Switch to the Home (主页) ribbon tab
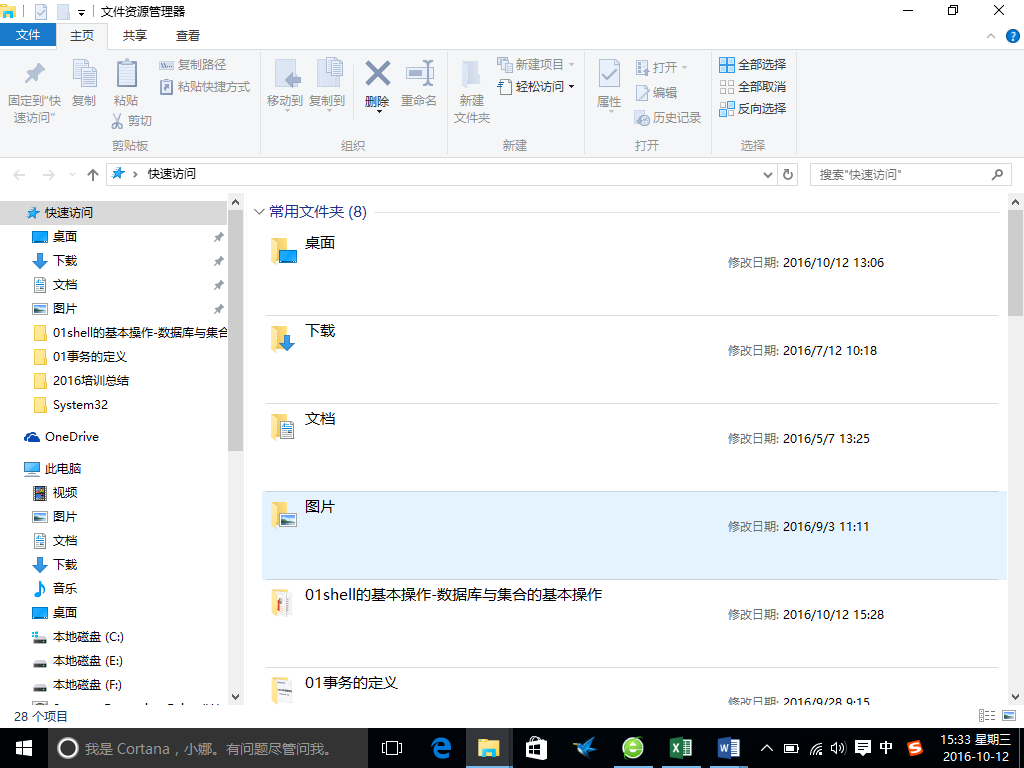The height and width of the screenshot is (768, 1024). 82,35
